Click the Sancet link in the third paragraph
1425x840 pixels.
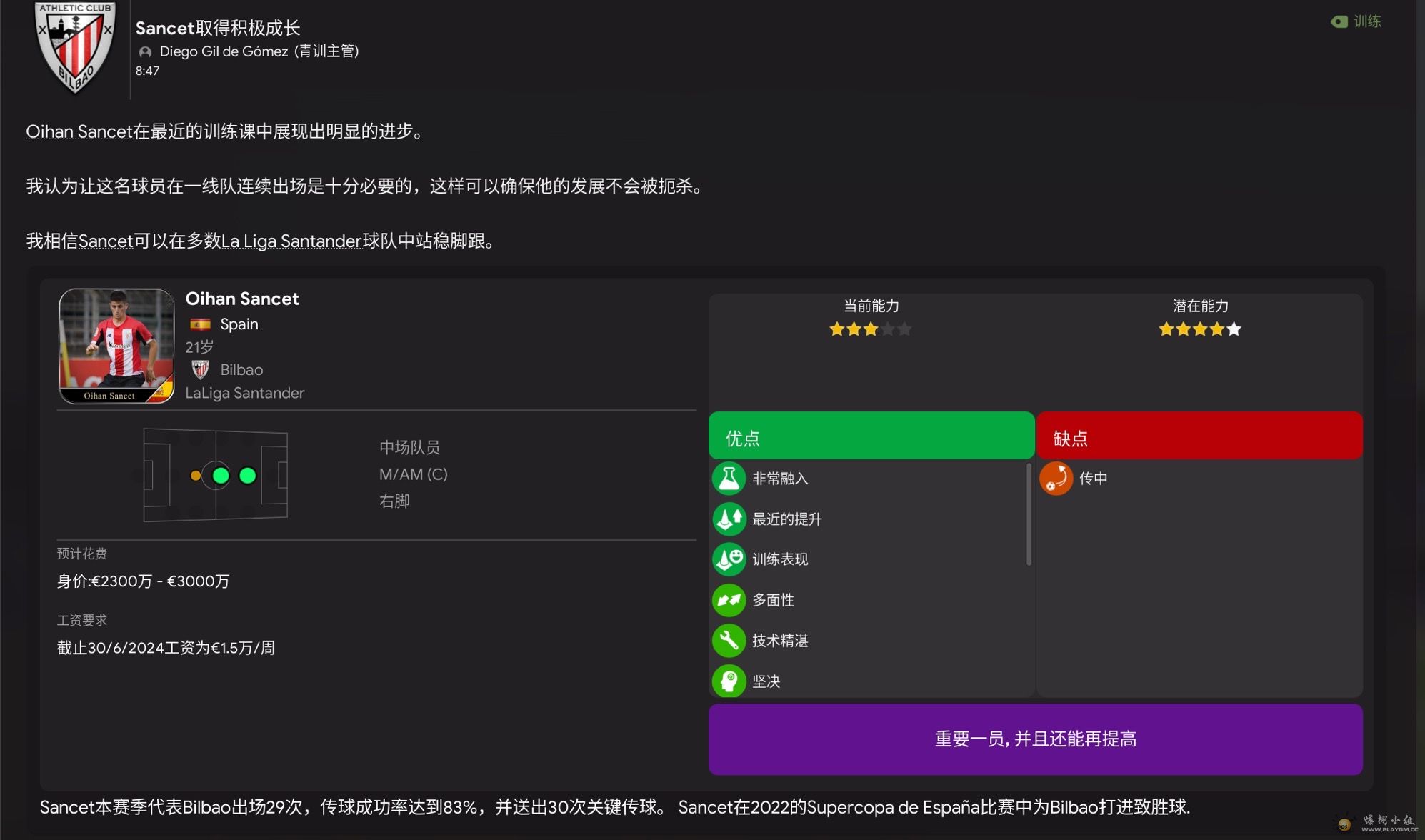click(106, 241)
